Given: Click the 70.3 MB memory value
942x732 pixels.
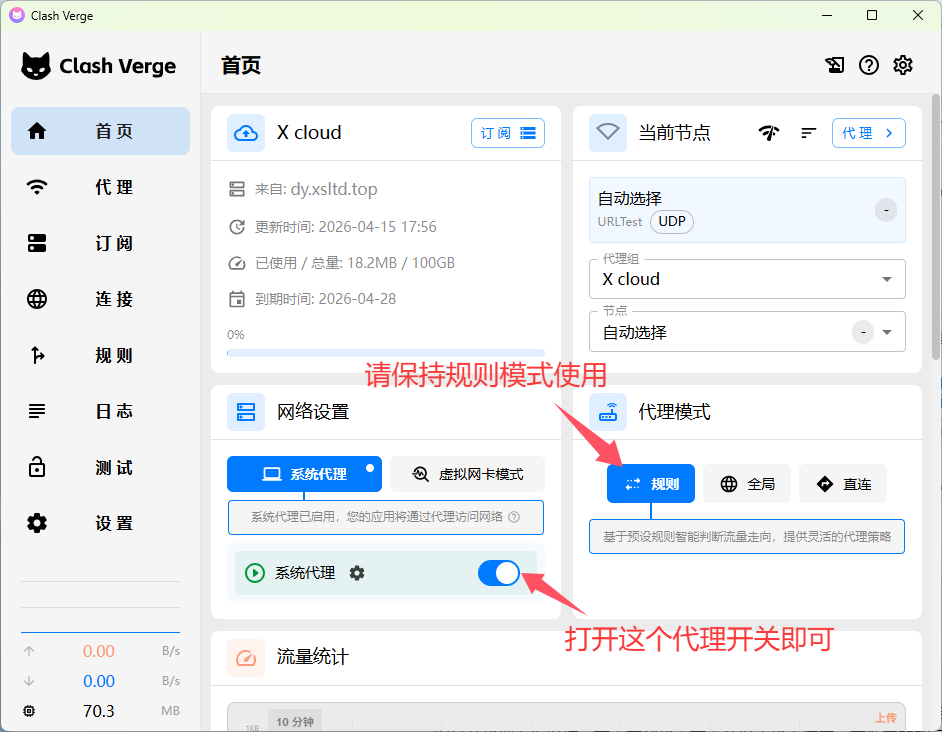Looking at the screenshot, I should click(x=99, y=711).
